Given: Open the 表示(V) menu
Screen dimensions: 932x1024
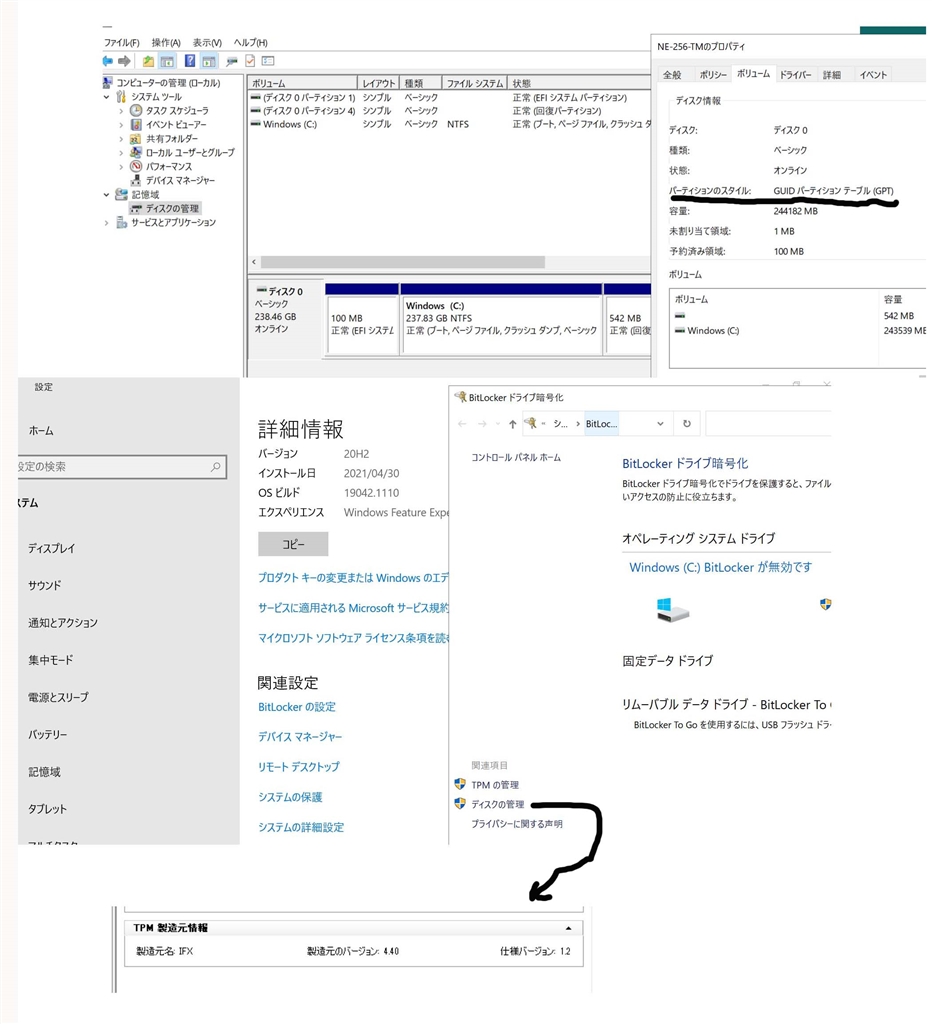Looking at the screenshot, I should tap(207, 42).
